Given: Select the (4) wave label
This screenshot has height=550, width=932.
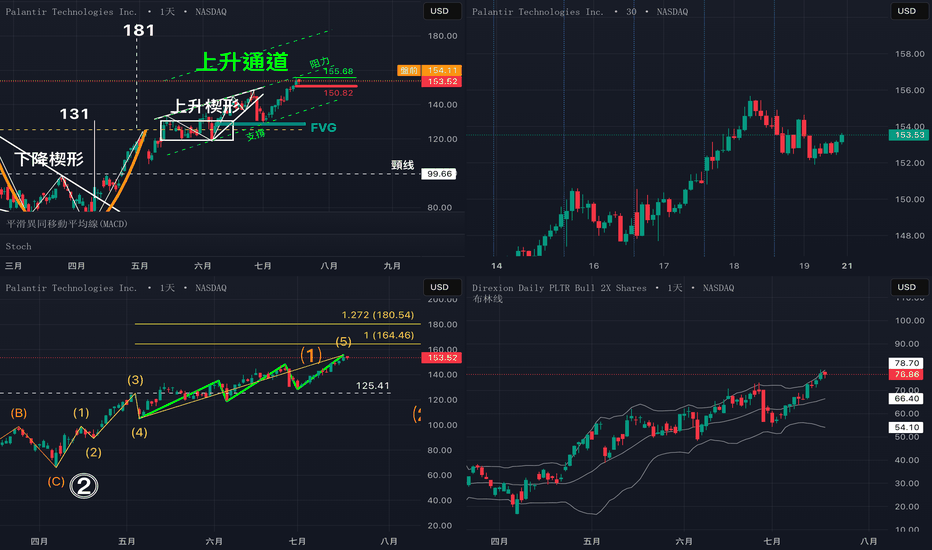Looking at the screenshot, I should [139, 432].
